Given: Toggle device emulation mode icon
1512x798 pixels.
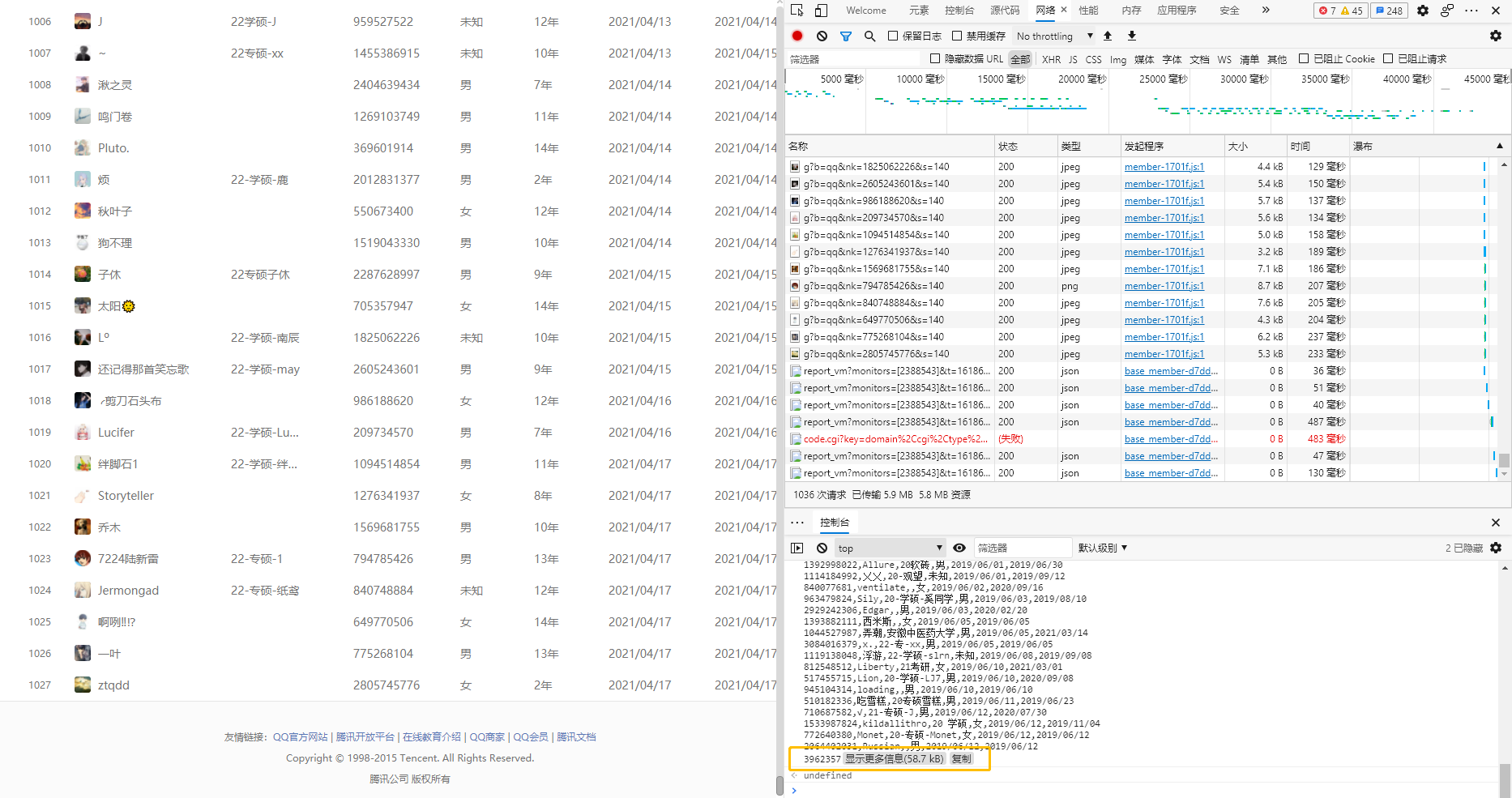Looking at the screenshot, I should pos(821,11).
